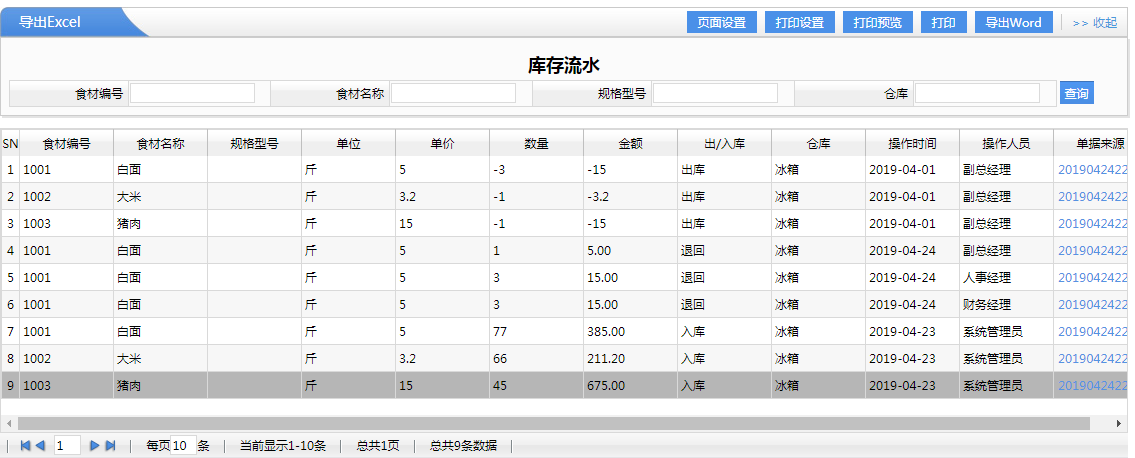Focus the 食材编号 input field
This screenshot has height=458, width=1135.
tap(192, 94)
